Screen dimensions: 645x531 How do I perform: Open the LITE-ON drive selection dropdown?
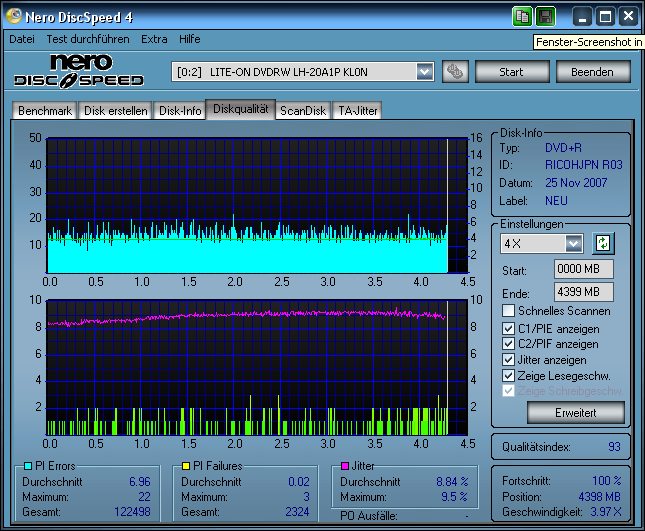[424, 72]
